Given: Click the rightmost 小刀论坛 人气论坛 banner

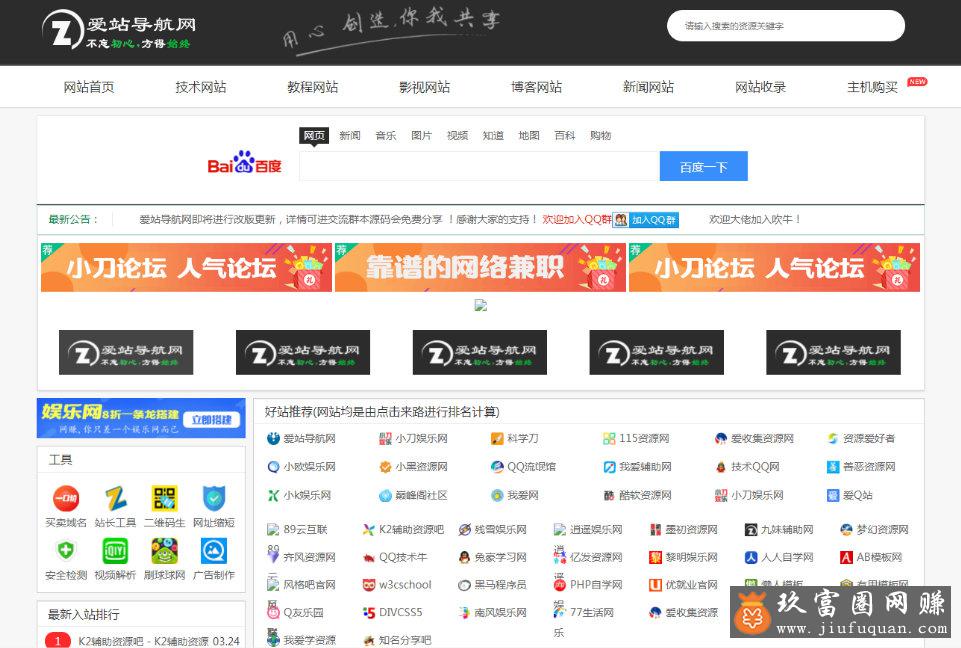Looking at the screenshot, I should [775, 267].
